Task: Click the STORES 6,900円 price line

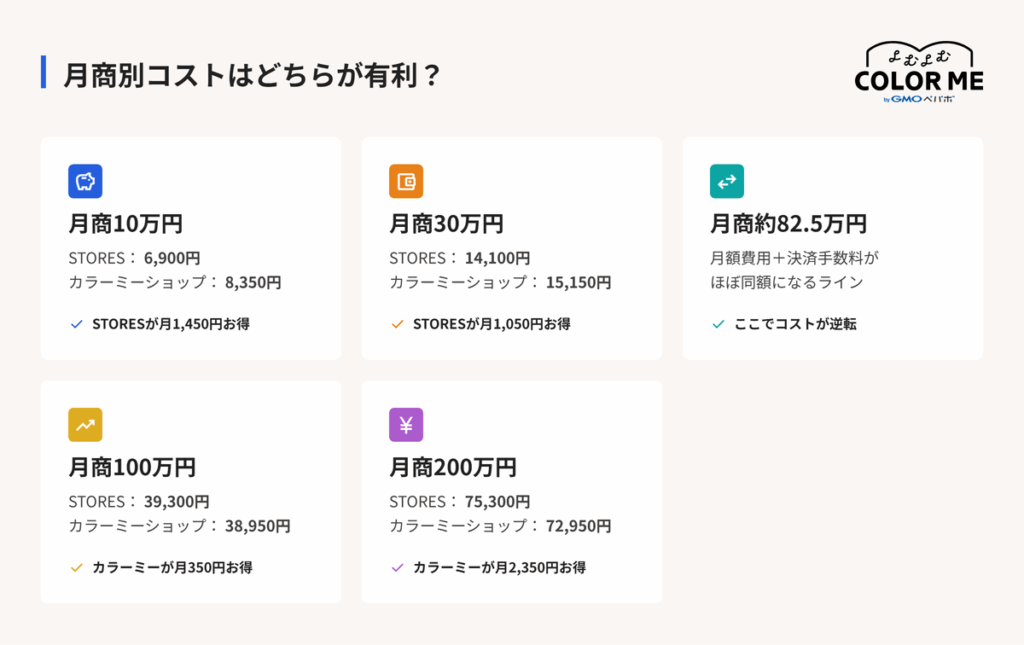Action: coord(134,258)
